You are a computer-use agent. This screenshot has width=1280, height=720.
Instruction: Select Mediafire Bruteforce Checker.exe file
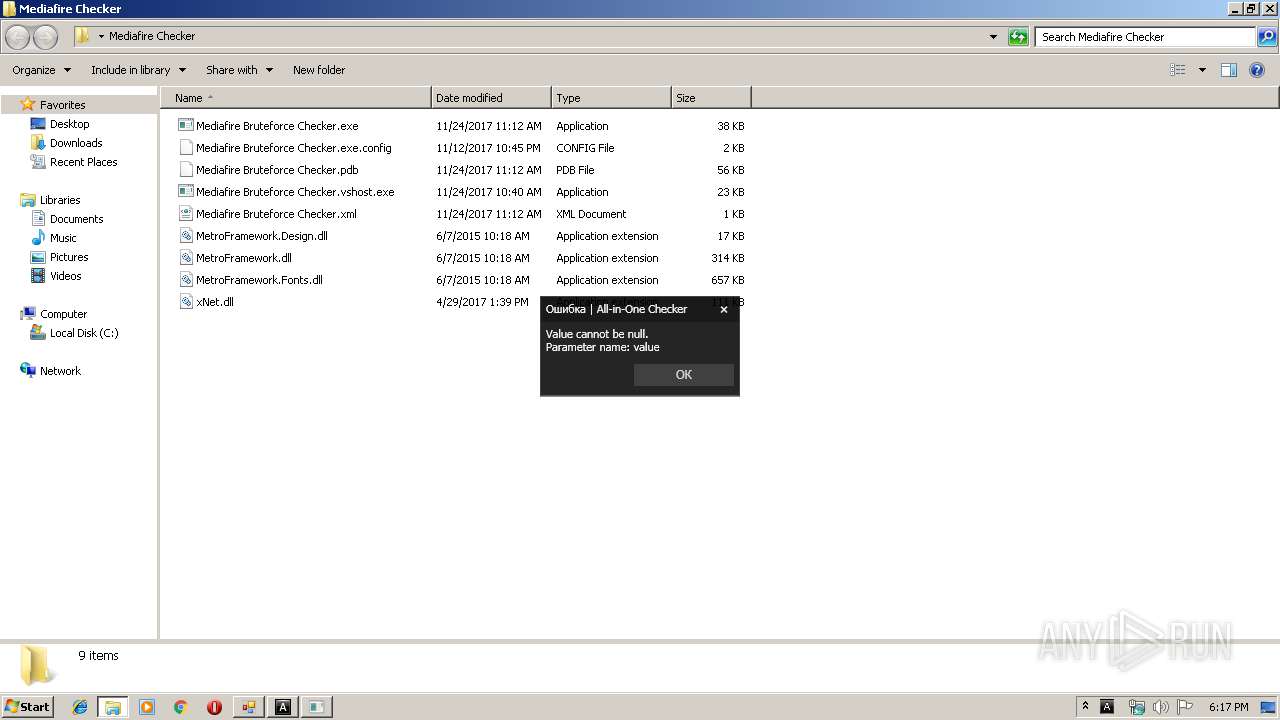click(277, 126)
